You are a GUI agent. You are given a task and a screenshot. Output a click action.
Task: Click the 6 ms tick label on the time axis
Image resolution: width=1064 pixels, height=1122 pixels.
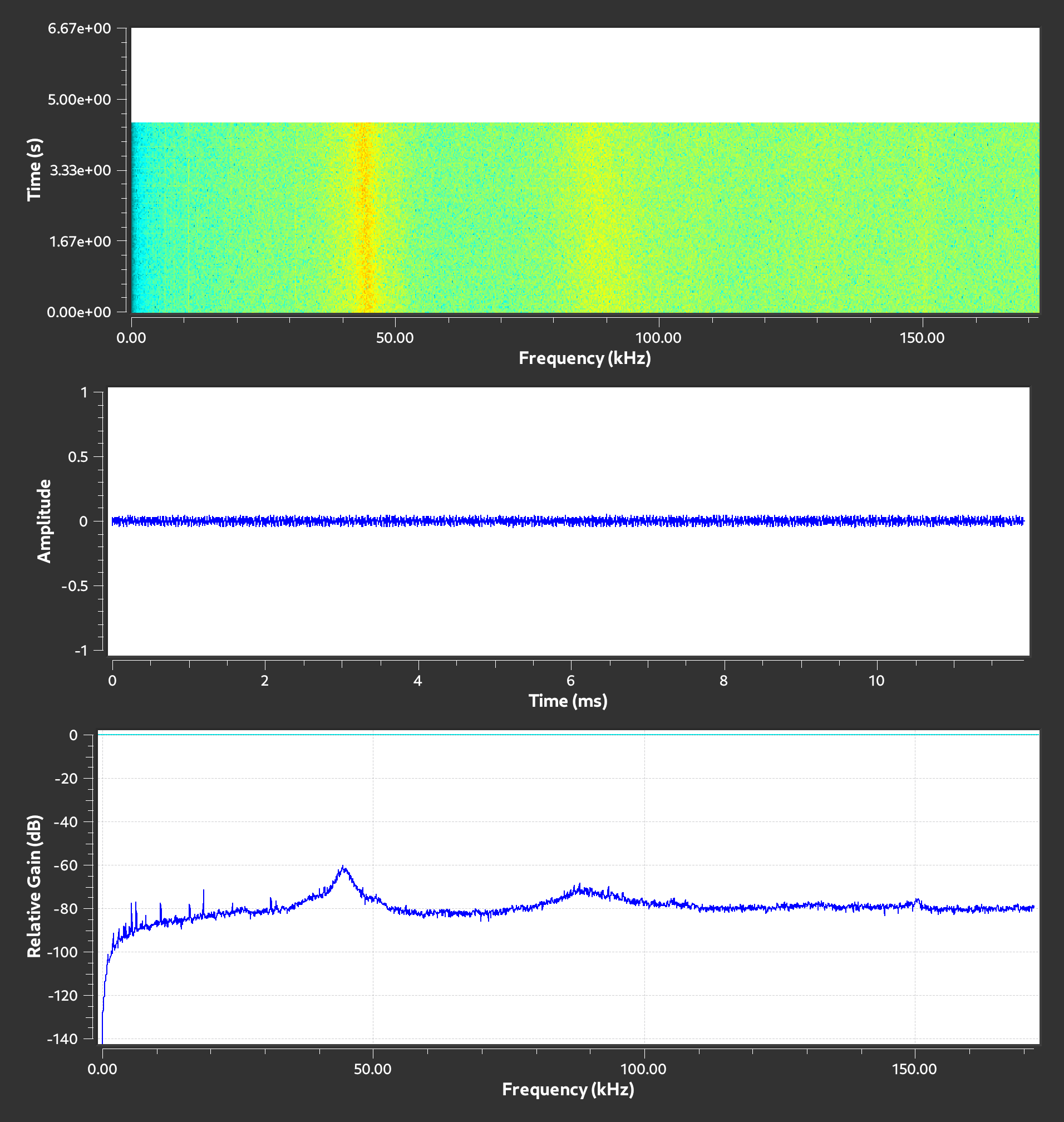click(570, 681)
